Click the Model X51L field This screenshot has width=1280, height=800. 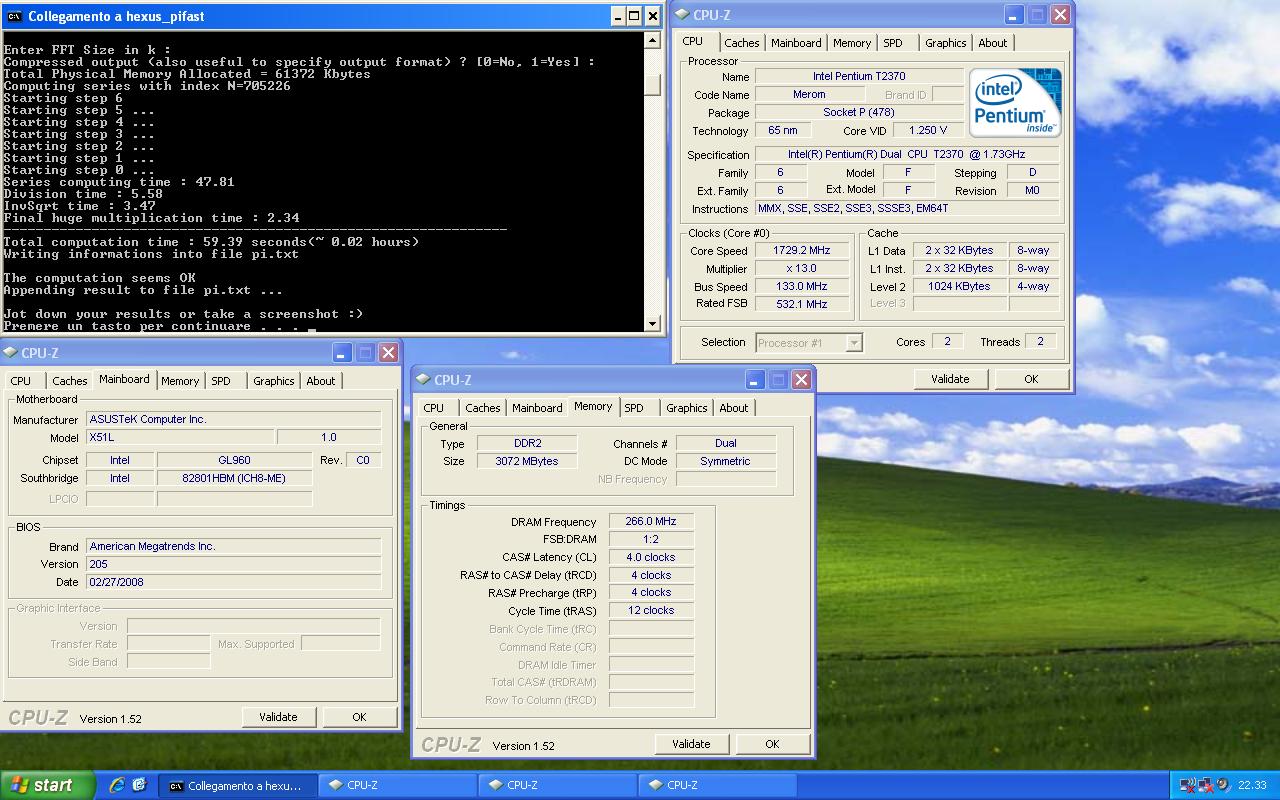pyautogui.click(x=179, y=438)
